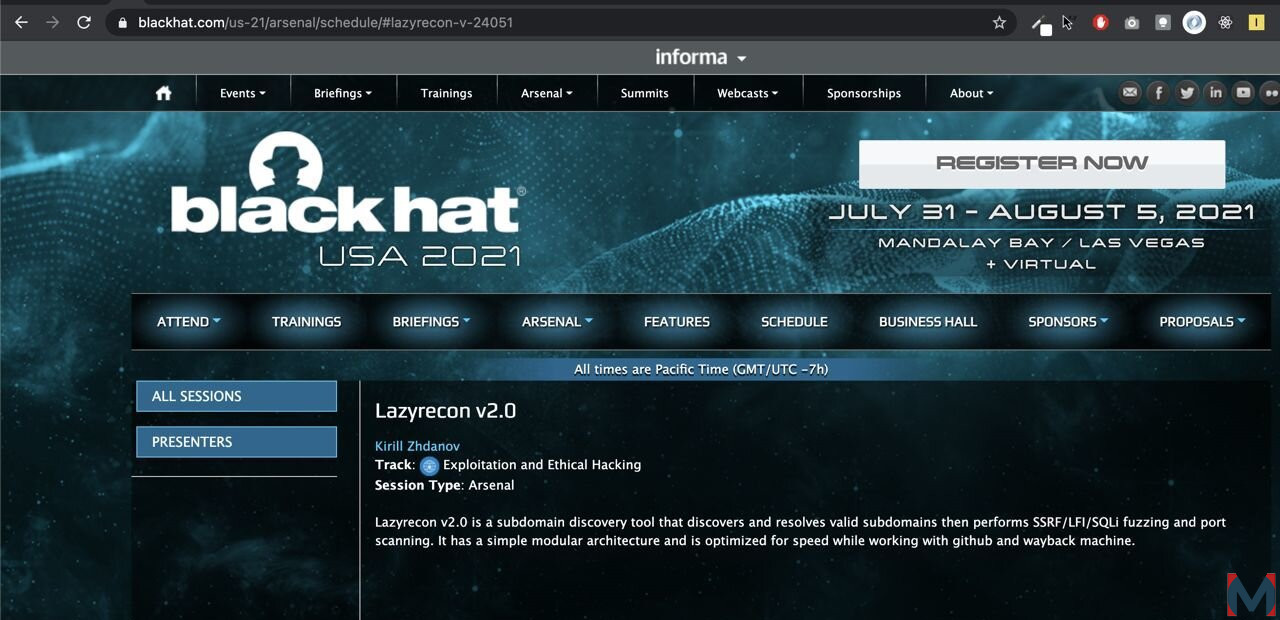The width and height of the screenshot is (1280, 620).
Task: Go to the SCHEDULE page
Action: click(x=795, y=322)
